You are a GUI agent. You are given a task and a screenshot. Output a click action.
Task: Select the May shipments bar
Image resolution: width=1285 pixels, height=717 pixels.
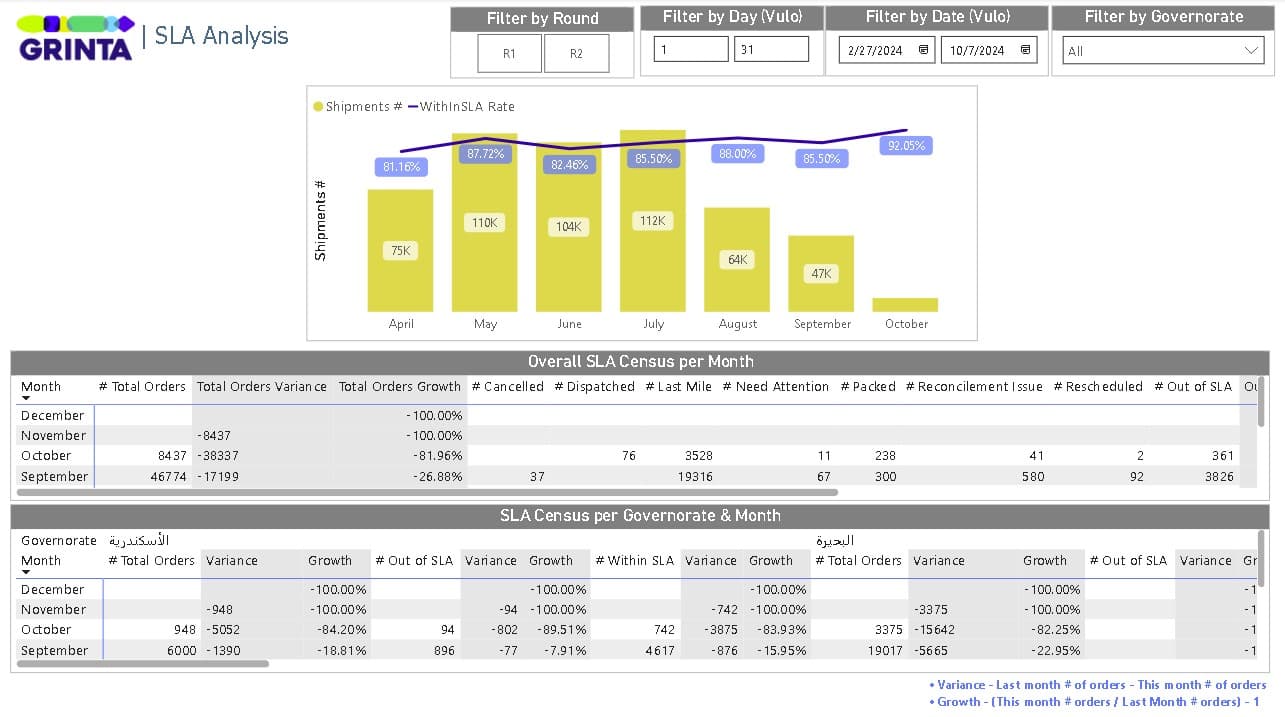click(485, 223)
